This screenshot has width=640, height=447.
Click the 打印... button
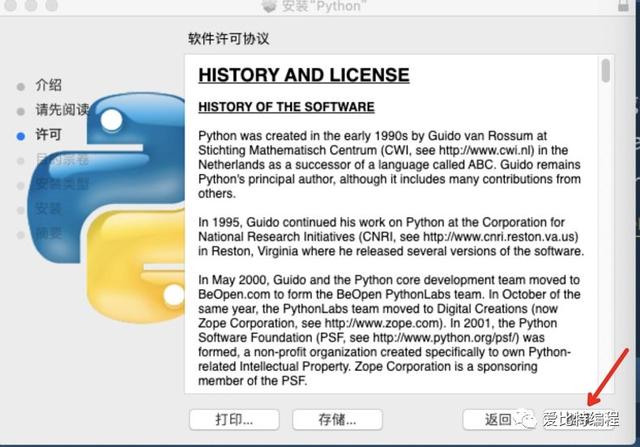click(234, 419)
